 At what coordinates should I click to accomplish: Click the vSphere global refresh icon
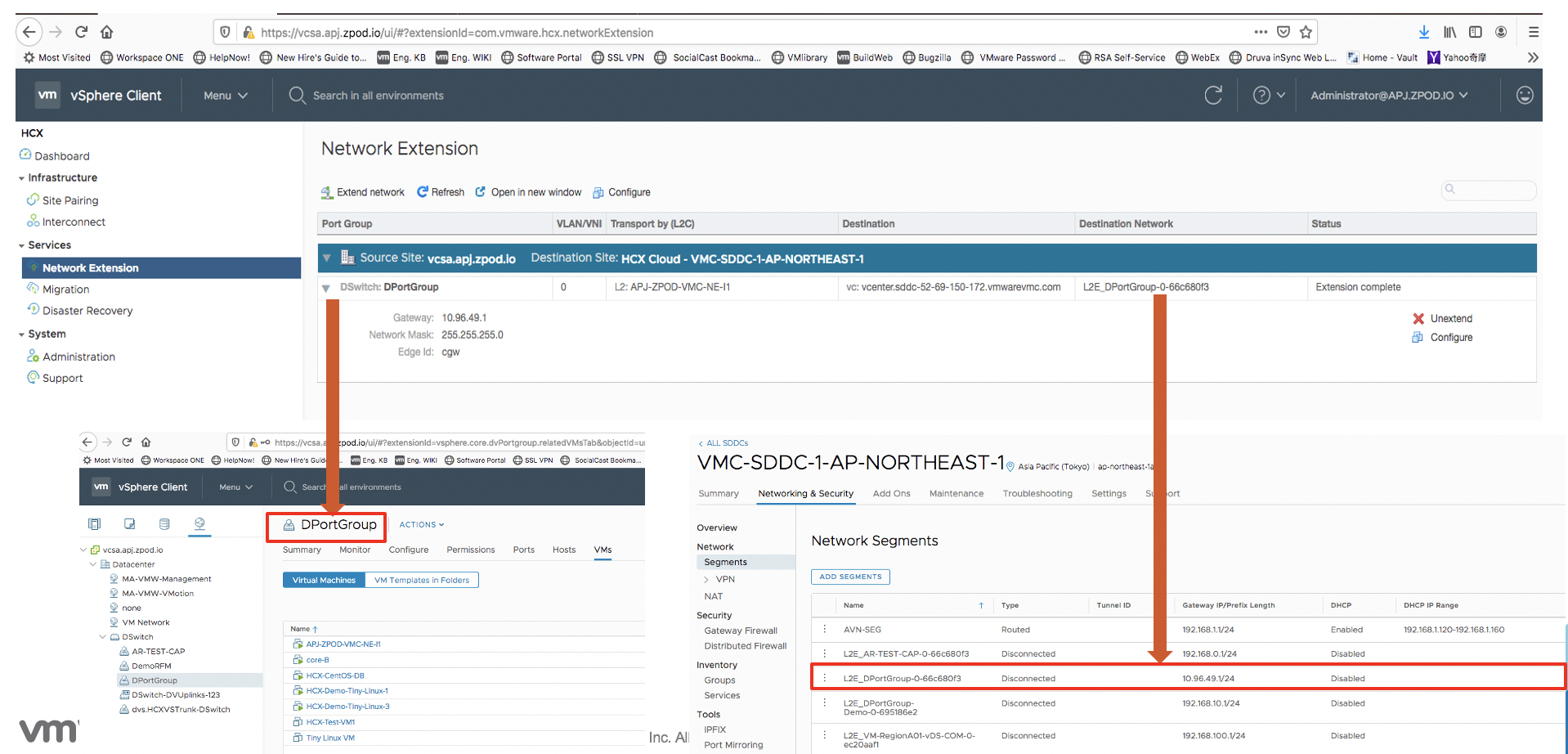pos(1213,96)
